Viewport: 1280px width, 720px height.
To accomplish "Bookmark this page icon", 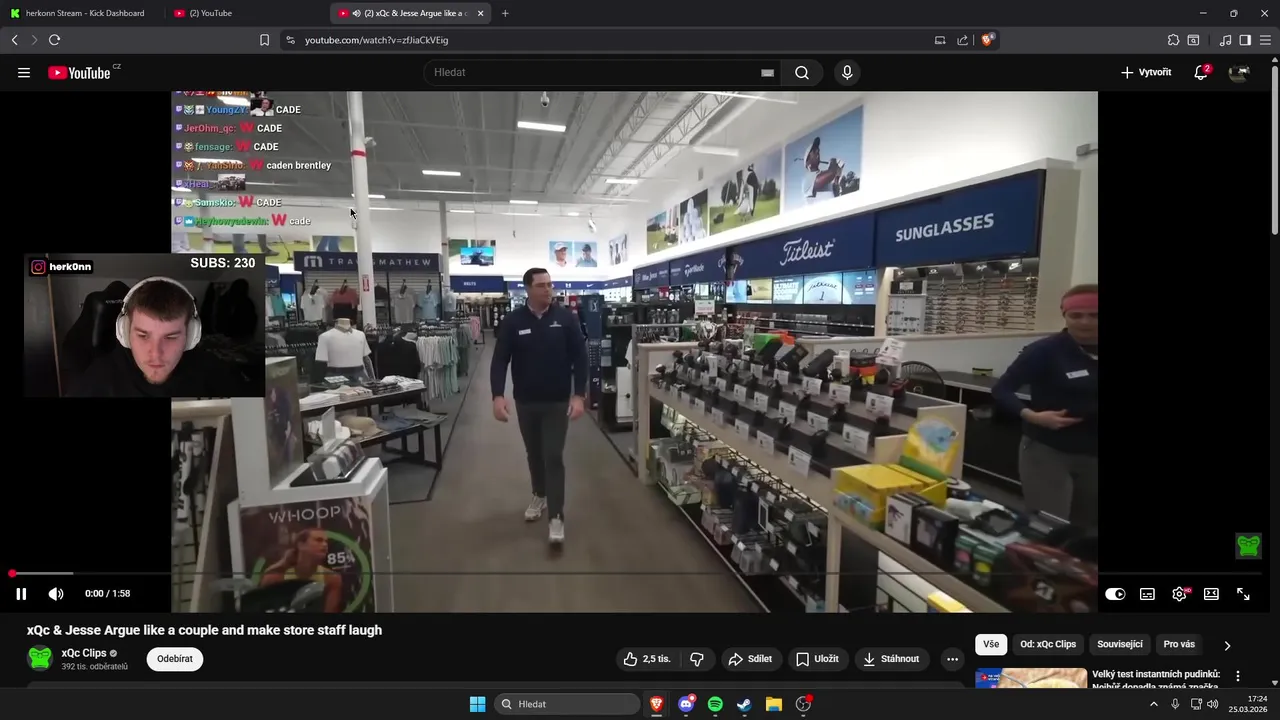I will (x=264, y=40).
